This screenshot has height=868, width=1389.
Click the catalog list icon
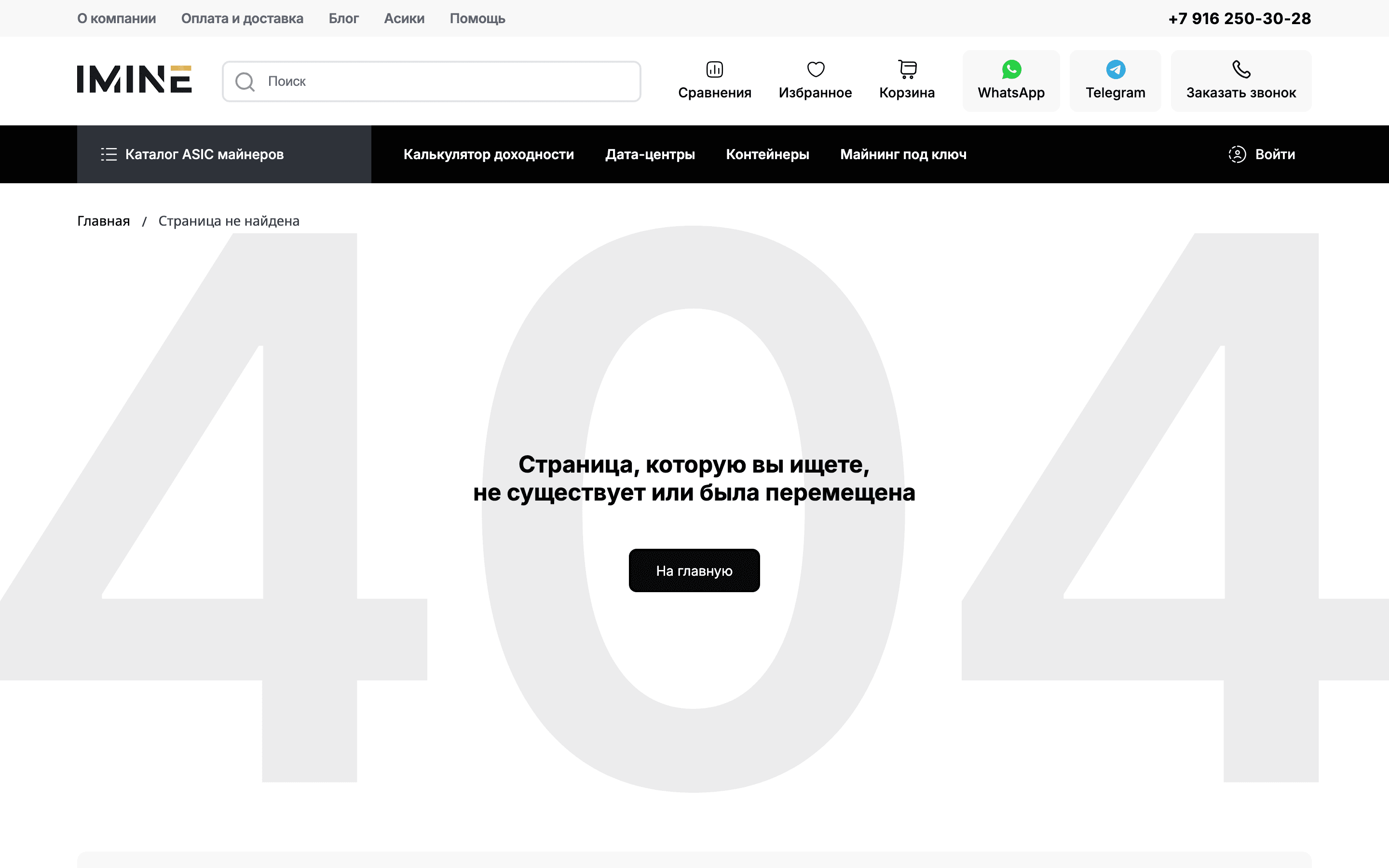tap(109, 154)
